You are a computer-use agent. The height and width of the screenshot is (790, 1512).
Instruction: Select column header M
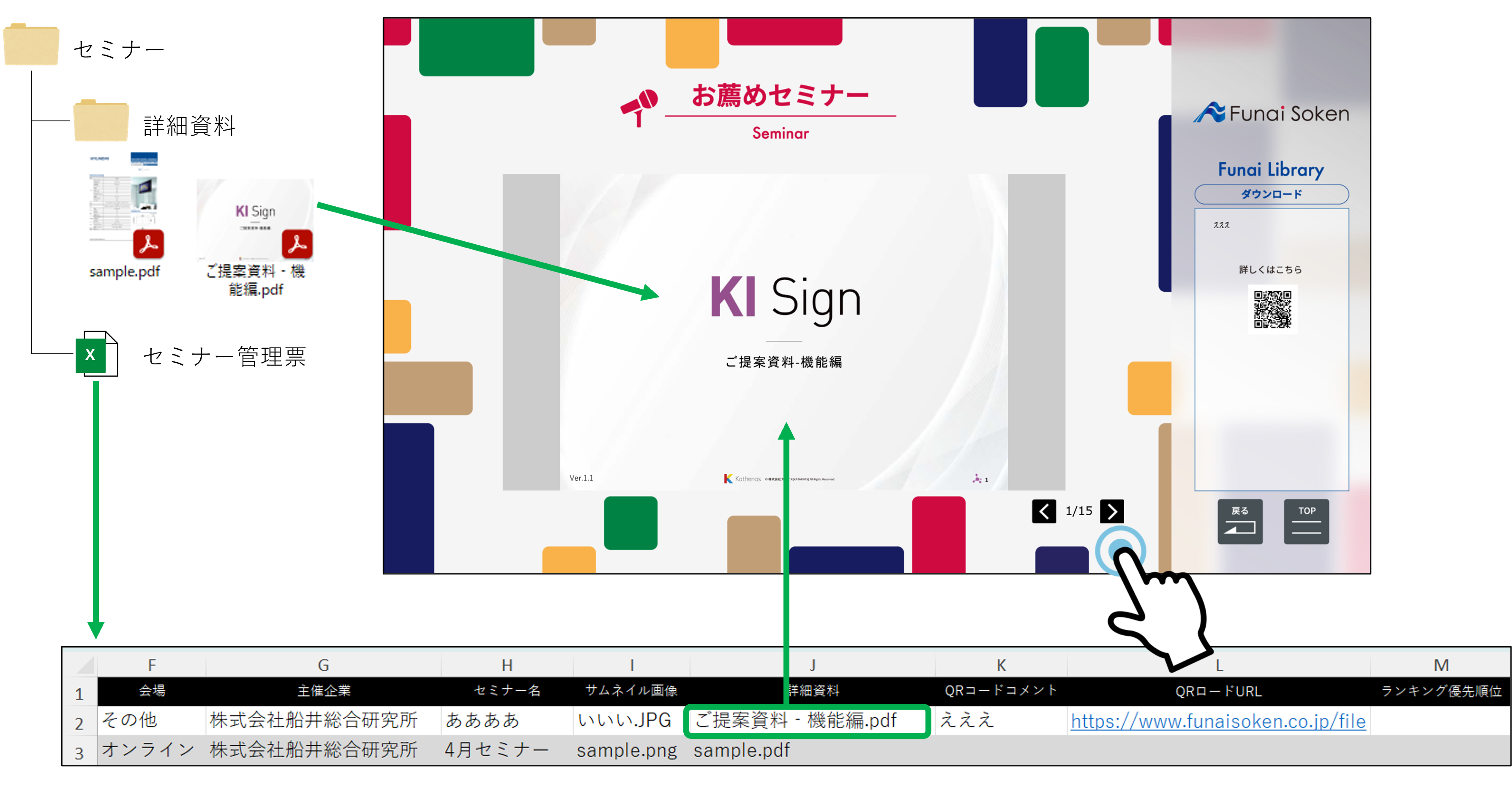pyautogui.click(x=1441, y=664)
